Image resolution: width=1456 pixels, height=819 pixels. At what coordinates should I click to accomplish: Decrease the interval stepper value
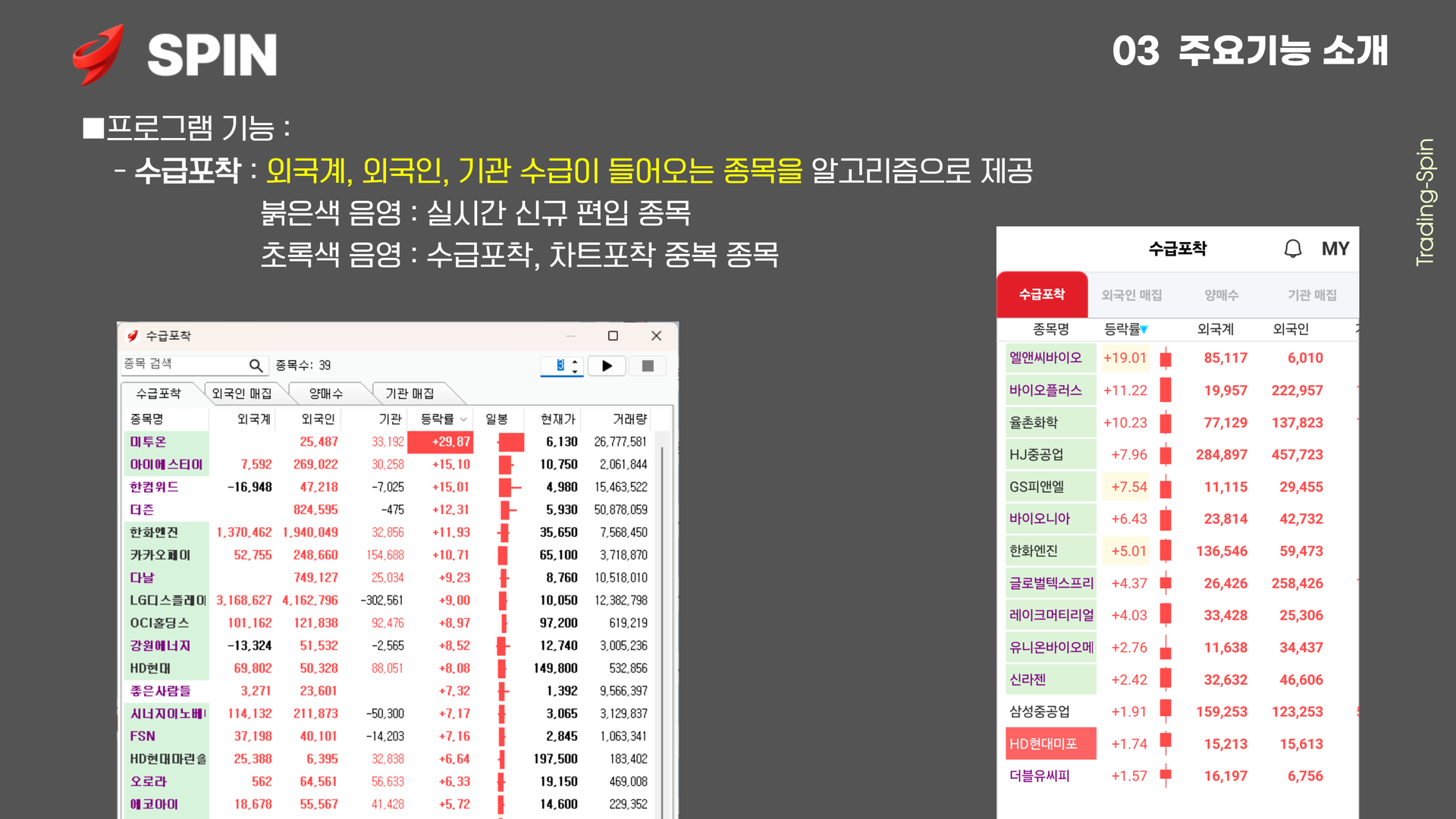(575, 371)
